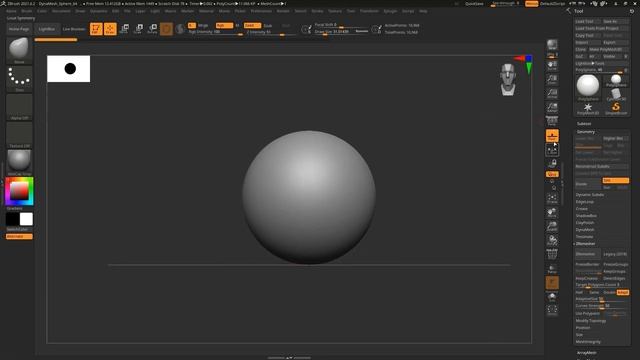Adjust the Draw Size slider
Image resolution: width=640 pixels, height=360 pixels.
[341, 31]
